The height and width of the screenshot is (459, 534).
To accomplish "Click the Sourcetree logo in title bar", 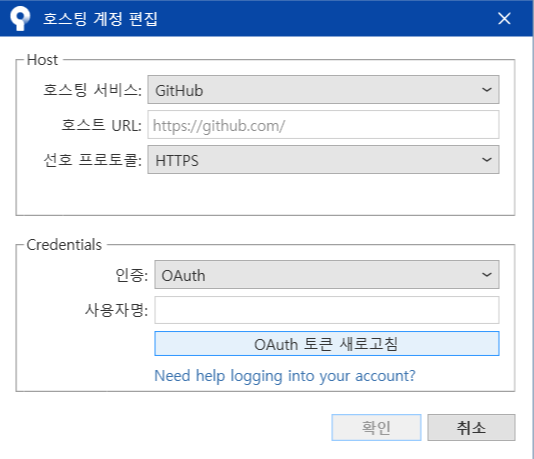I will click(x=20, y=18).
